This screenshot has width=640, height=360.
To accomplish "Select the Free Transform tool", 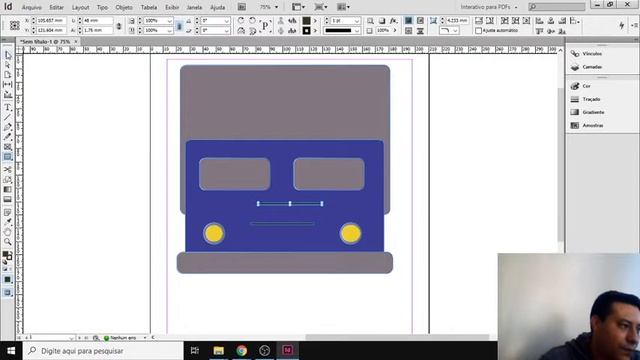I will point(8,180).
